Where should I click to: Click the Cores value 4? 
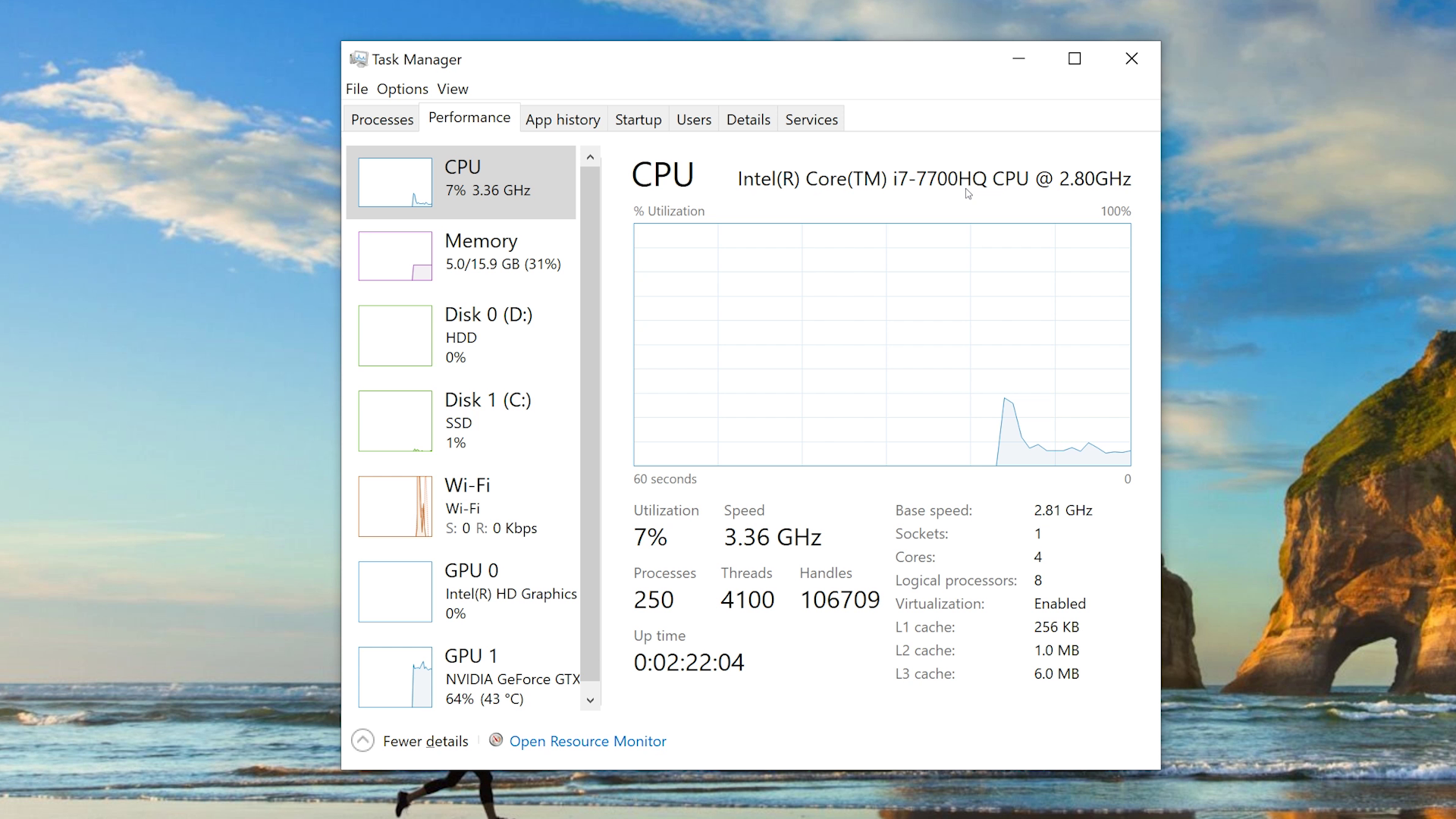pos(1038,557)
